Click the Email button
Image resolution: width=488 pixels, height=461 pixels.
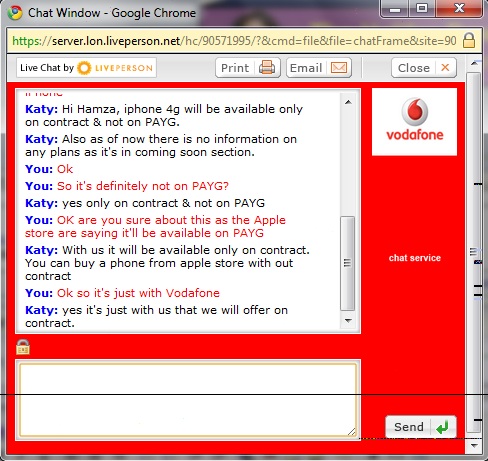point(319,68)
